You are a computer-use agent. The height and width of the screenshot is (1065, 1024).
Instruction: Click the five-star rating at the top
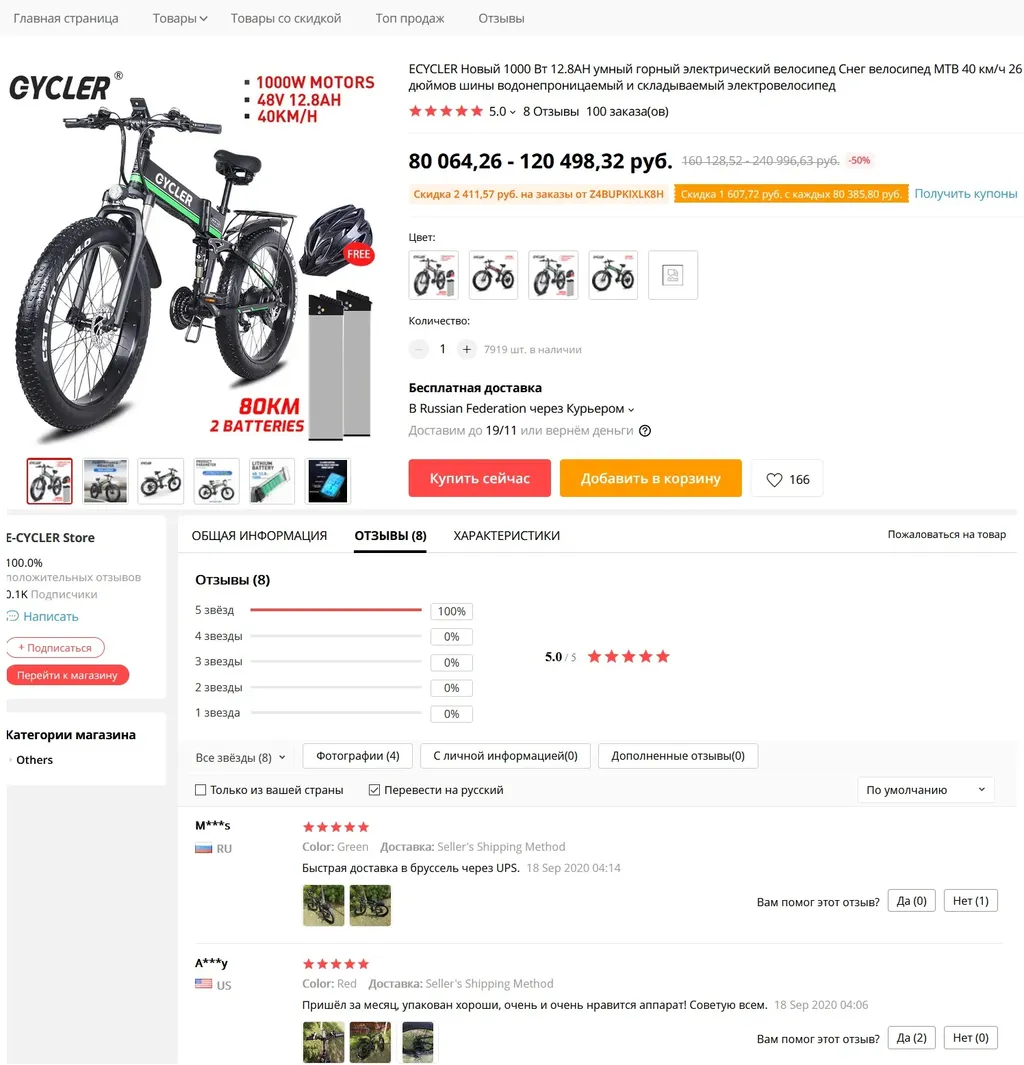click(445, 111)
